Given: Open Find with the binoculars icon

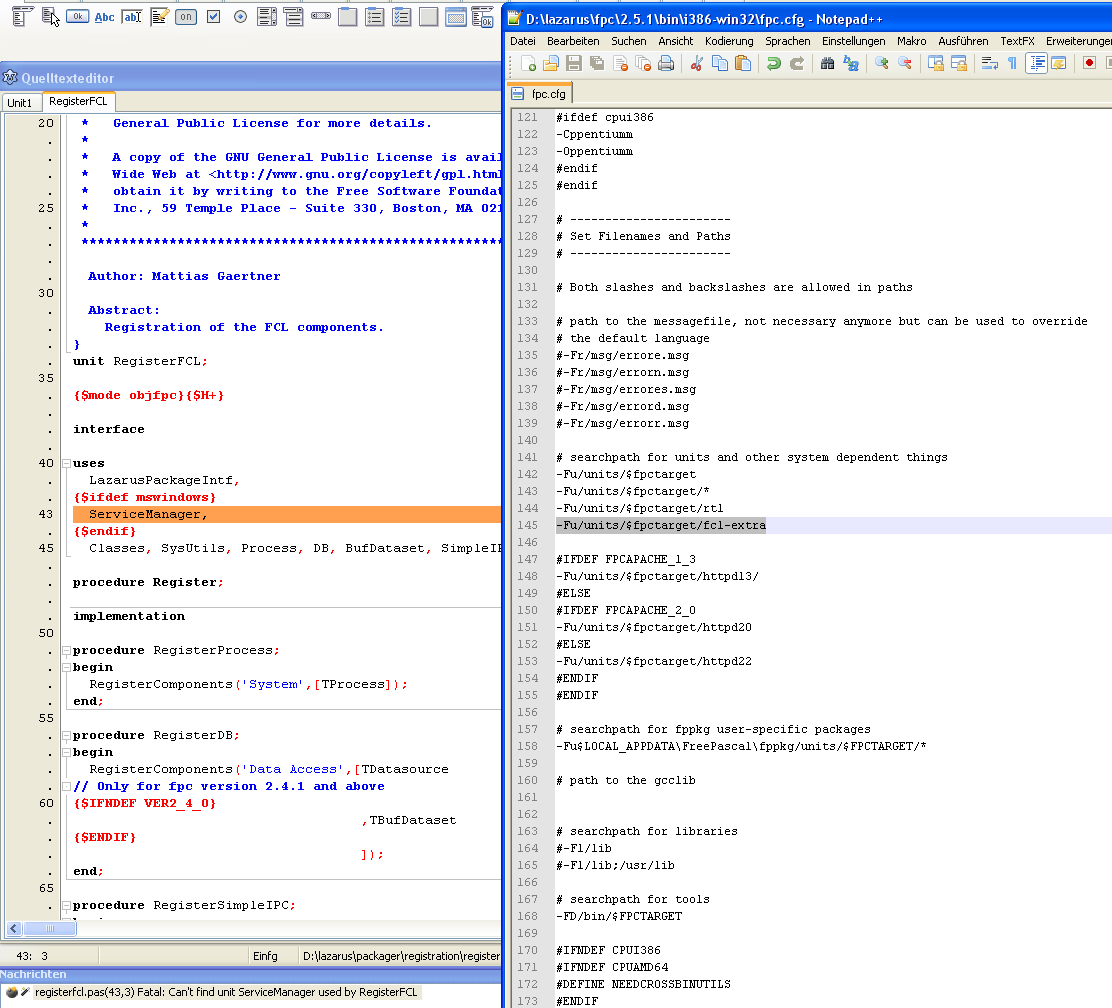Looking at the screenshot, I should [827, 63].
